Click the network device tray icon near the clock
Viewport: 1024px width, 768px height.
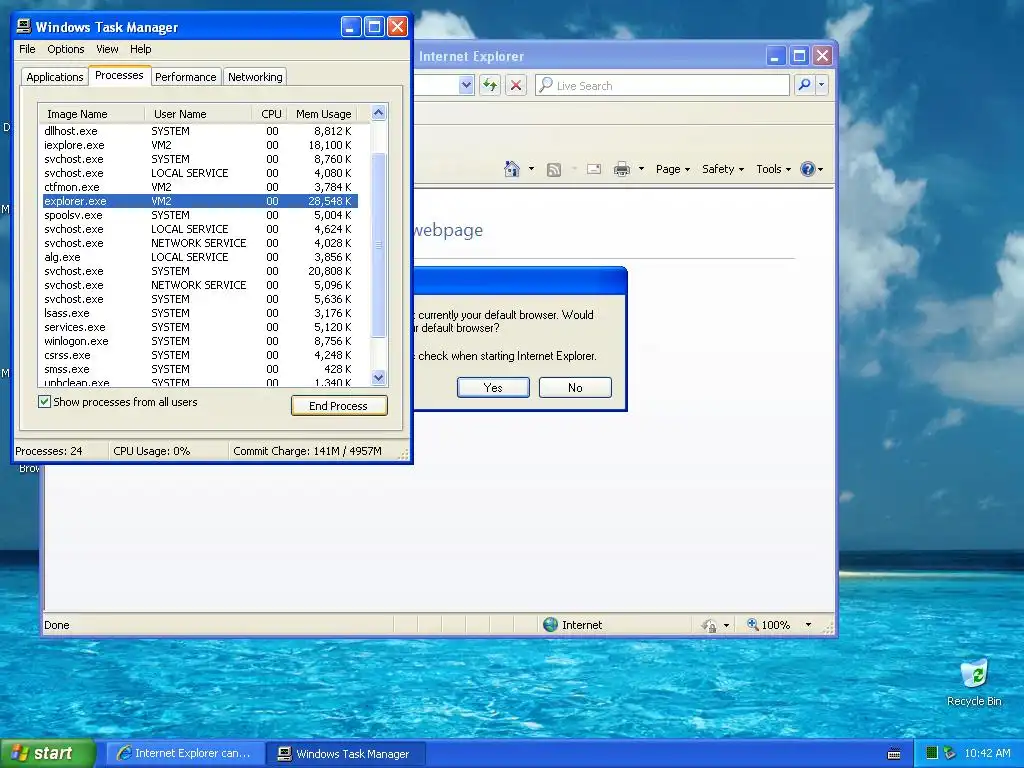[950, 753]
